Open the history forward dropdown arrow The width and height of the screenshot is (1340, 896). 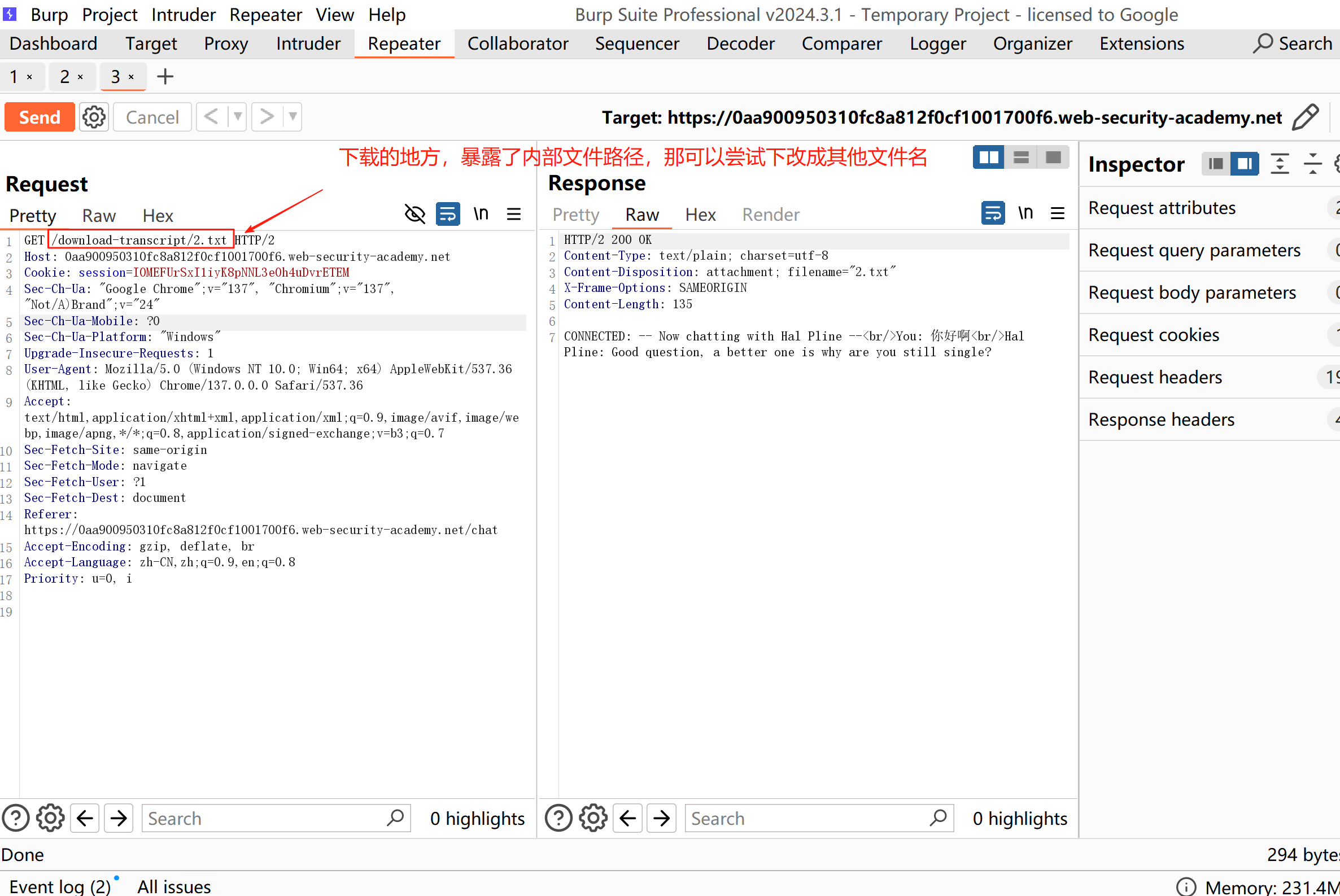[293, 117]
